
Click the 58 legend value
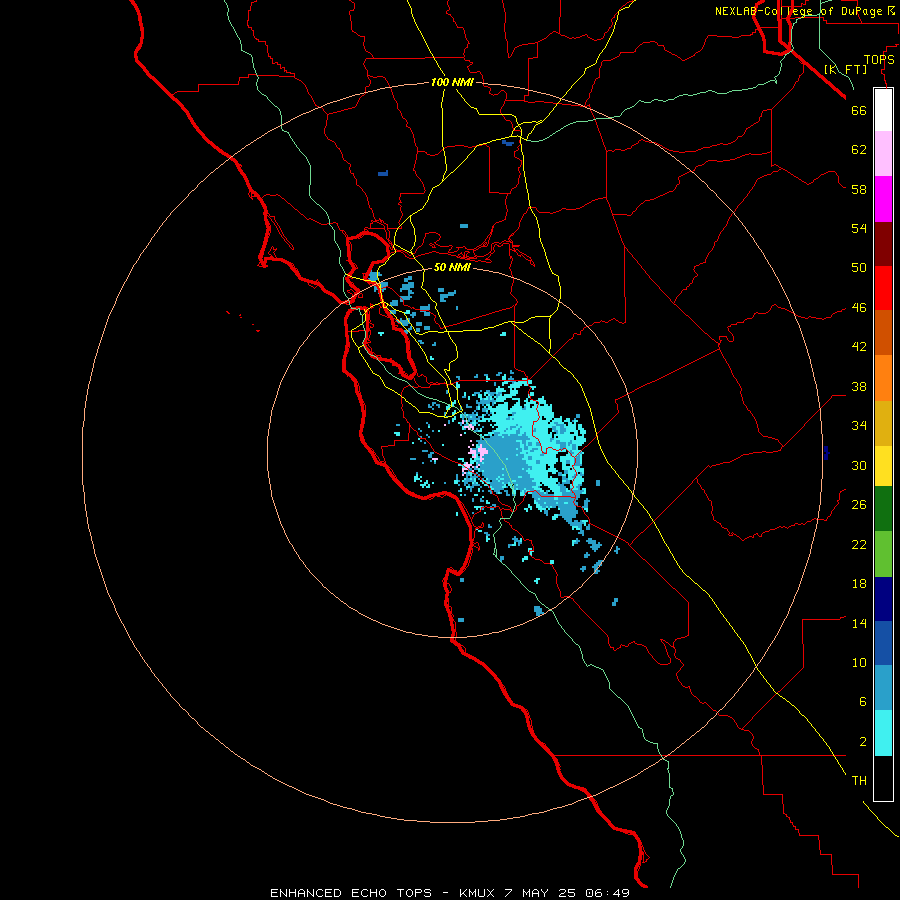859,189
